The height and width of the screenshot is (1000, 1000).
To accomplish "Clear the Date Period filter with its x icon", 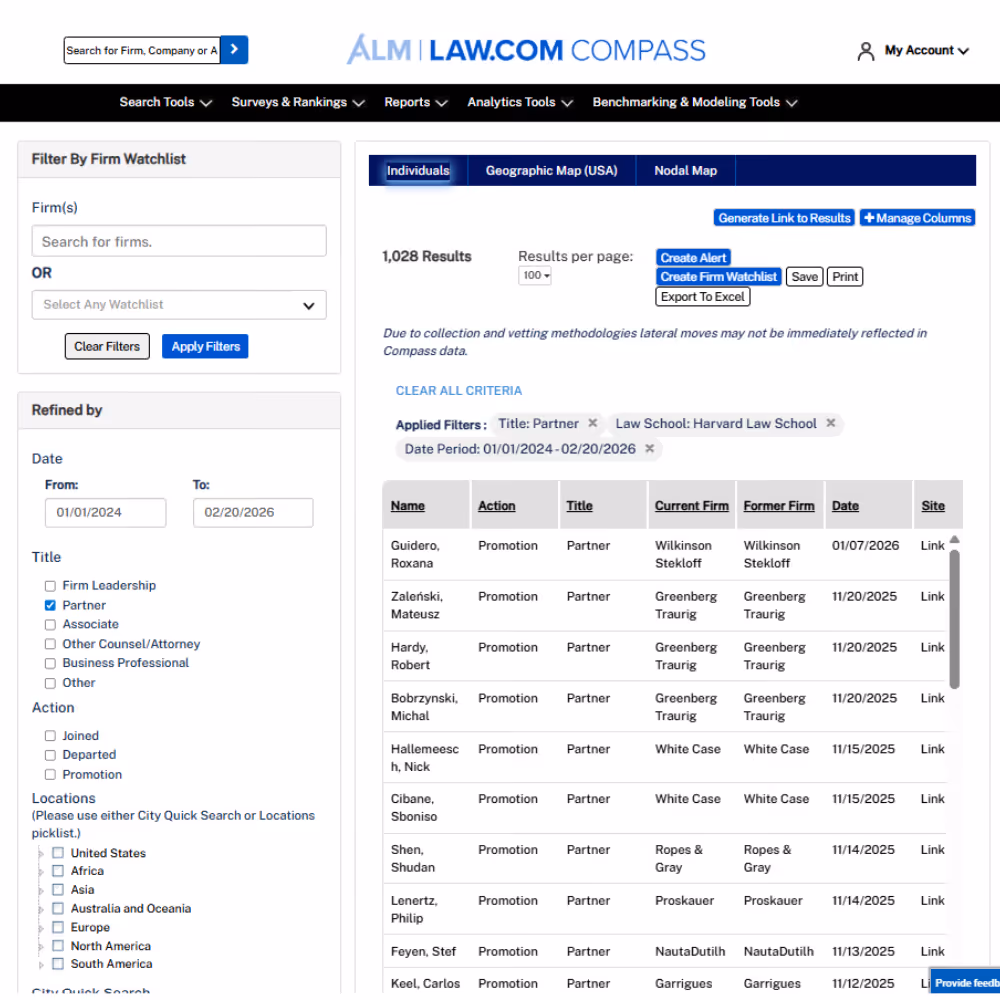I will pyautogui.click(x=649, y=449).
